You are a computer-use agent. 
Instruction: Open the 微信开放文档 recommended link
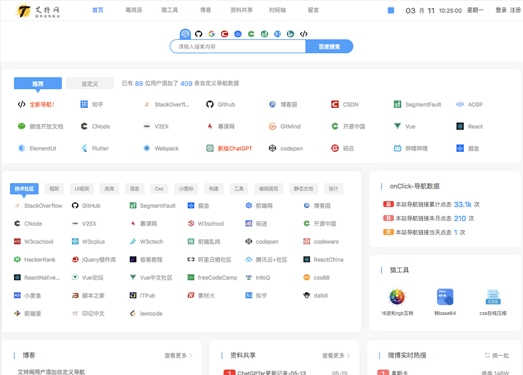click(40, 126)
